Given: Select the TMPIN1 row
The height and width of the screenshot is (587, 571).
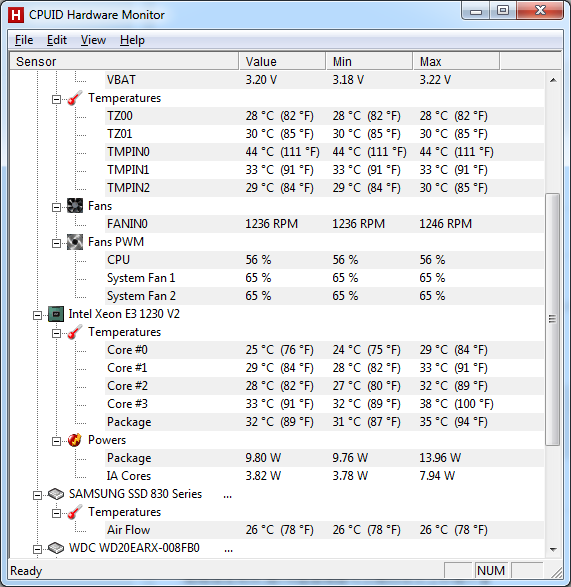Looking at the screenshot, I should tap(324, 170).
